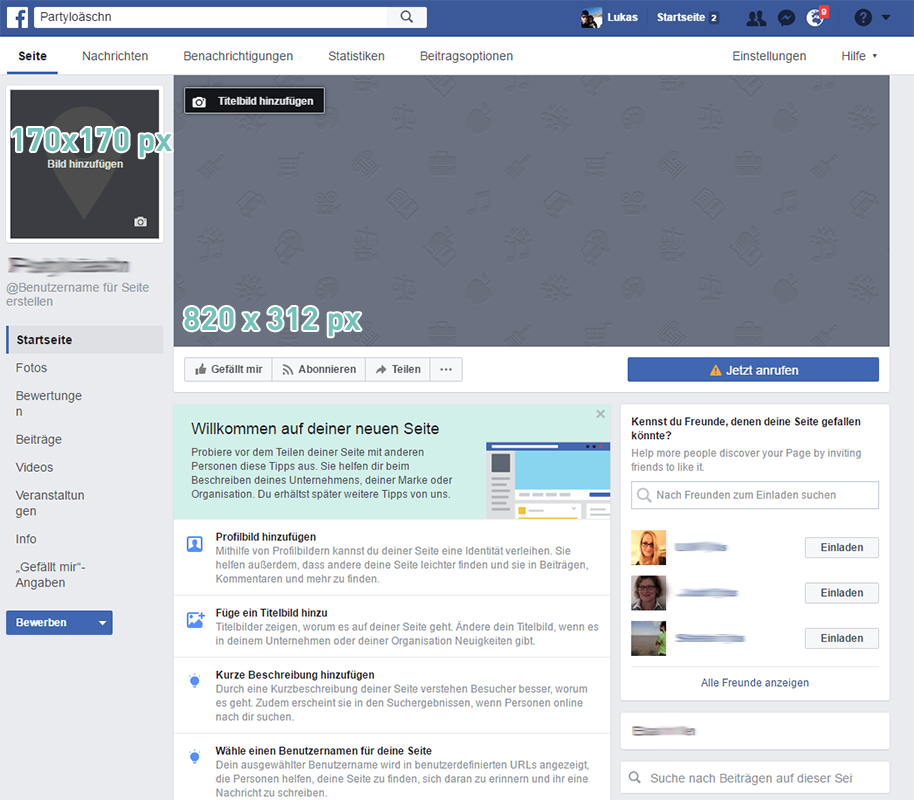The height and width of the screenshot is (800, 914).
Task: Open Nachrichten tab
Action: (x=115, y=56)
